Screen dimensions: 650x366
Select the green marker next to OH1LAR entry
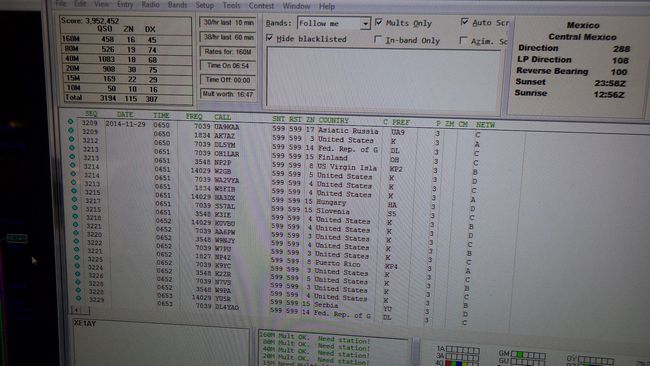pyautogui.click(x=72, y=148)
